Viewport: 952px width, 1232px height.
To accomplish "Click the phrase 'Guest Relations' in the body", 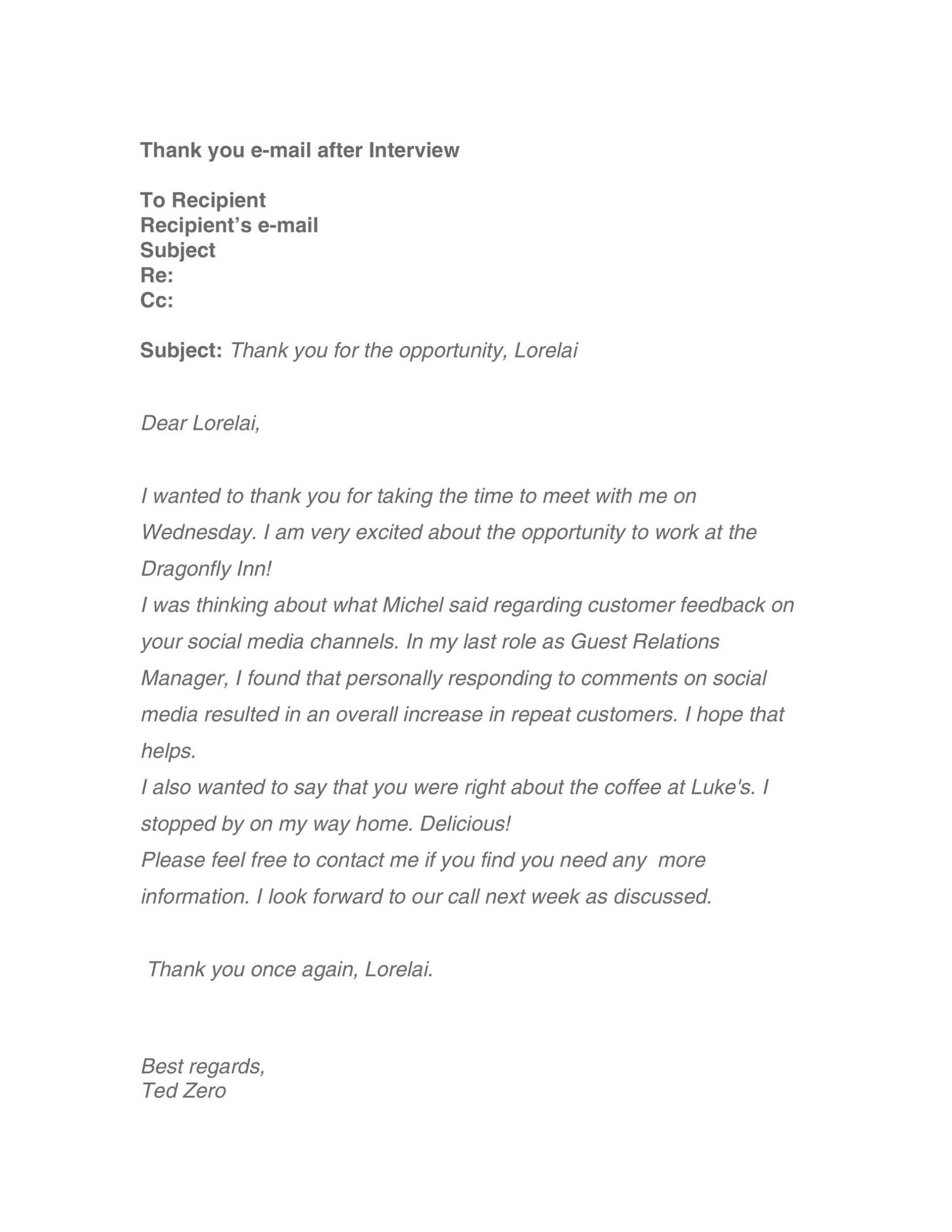I will pyautogui.click(x=644, y=641).
